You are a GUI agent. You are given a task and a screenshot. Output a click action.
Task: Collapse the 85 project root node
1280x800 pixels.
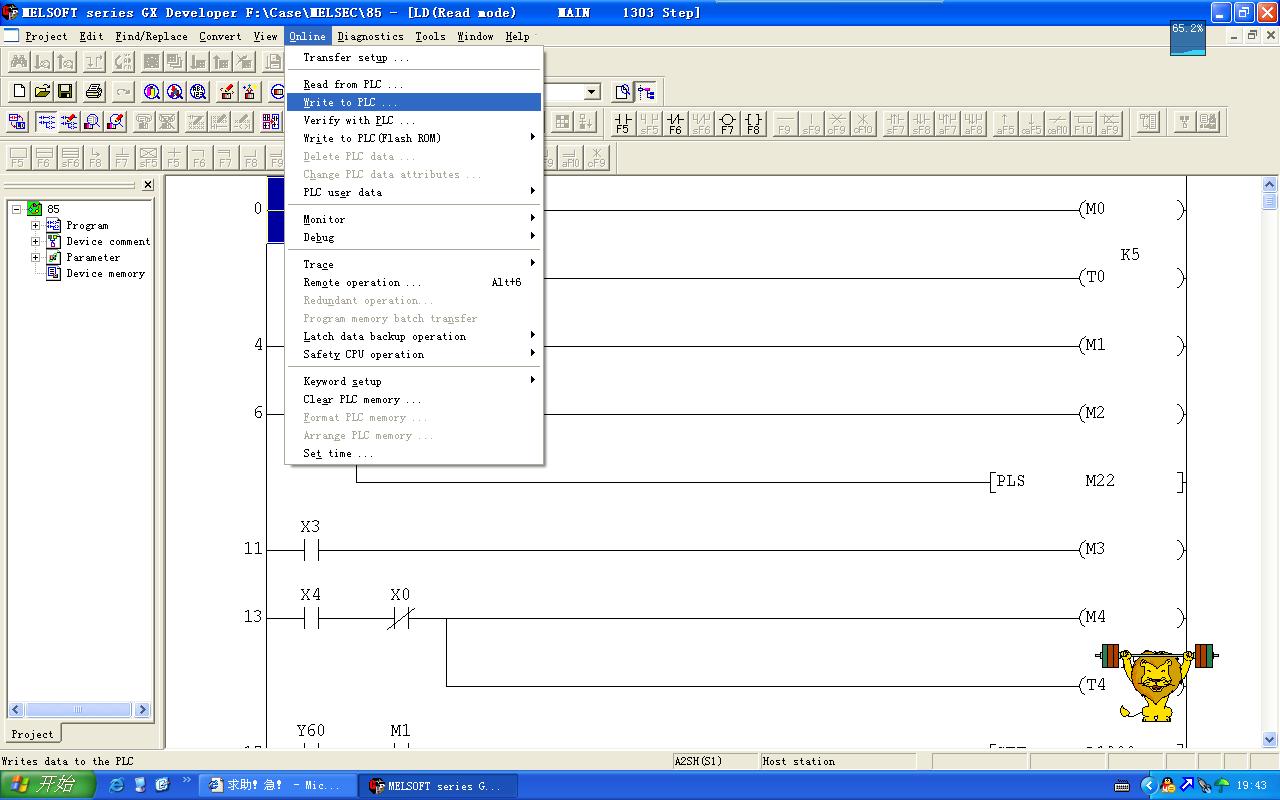[x=17, y=209]
